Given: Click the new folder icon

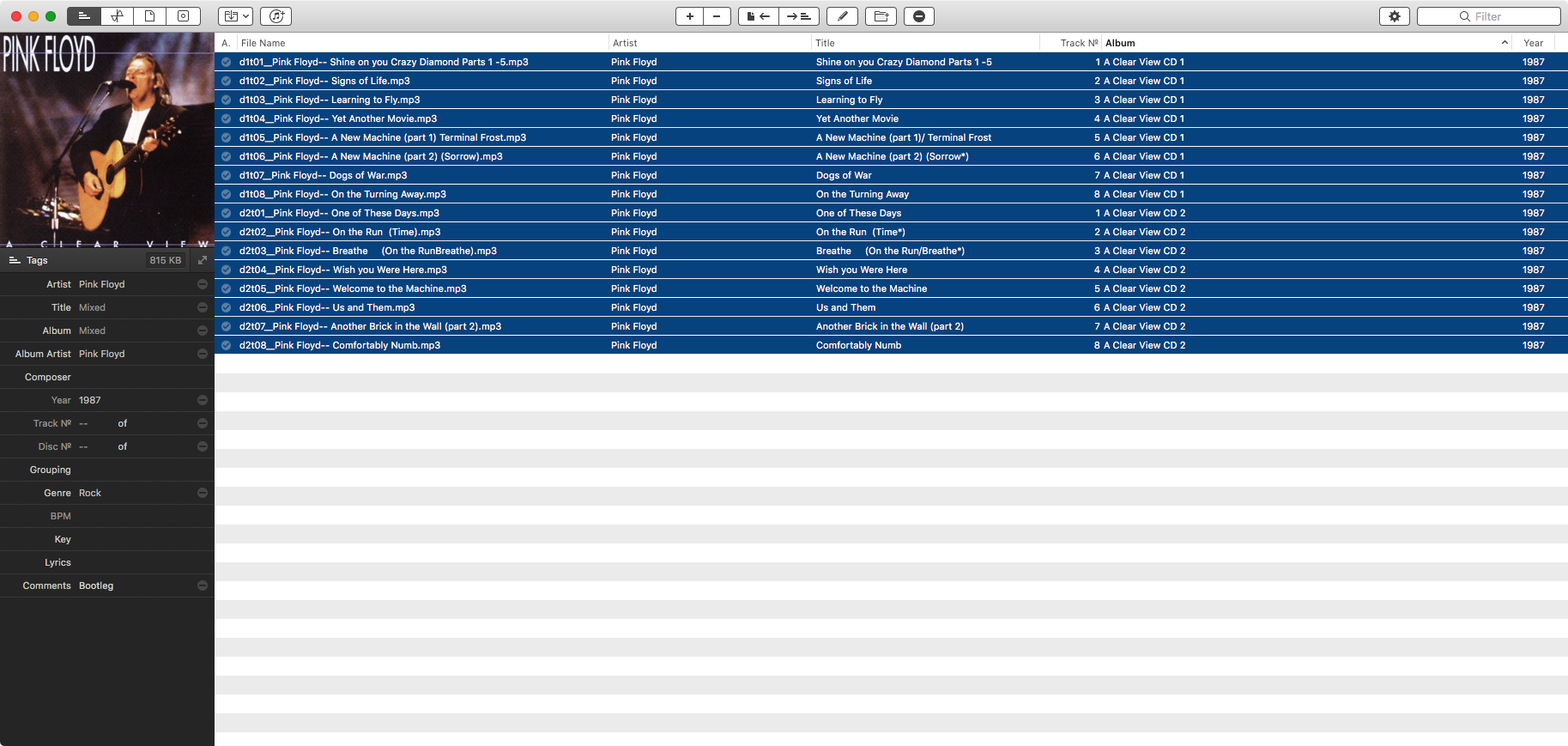Looking at the screenshot, I should click(x=881, y=16).
